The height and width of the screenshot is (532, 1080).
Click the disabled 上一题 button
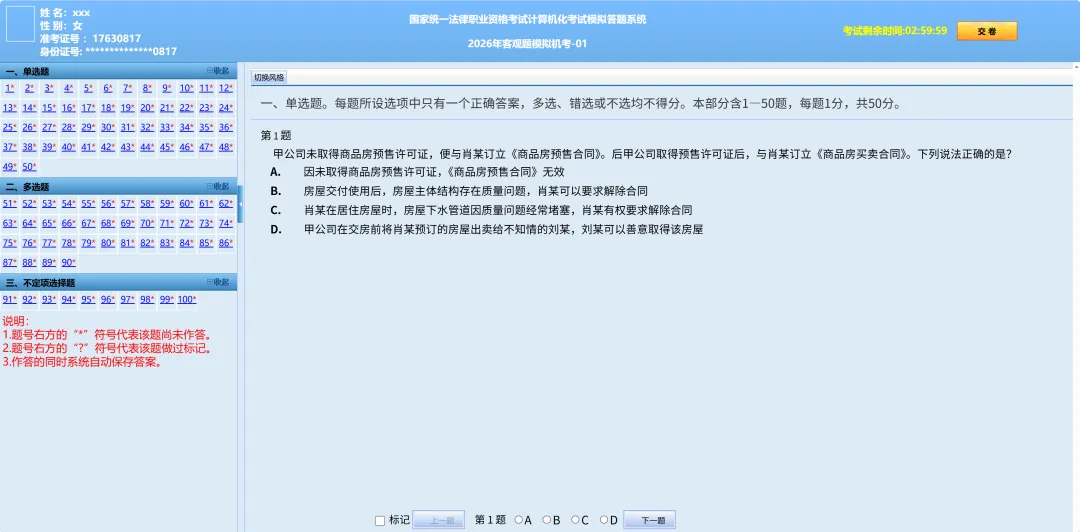tap(438, 520)
